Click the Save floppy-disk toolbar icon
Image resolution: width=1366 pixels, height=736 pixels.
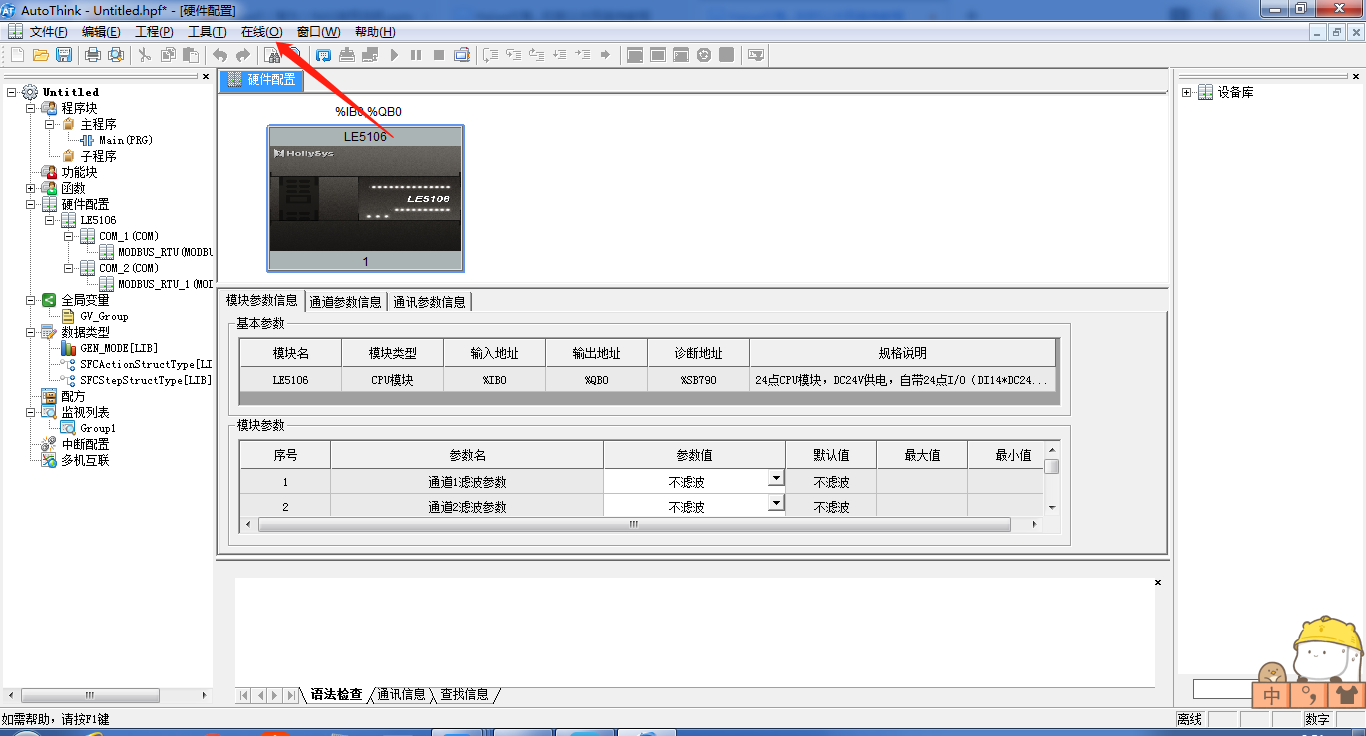63,55
